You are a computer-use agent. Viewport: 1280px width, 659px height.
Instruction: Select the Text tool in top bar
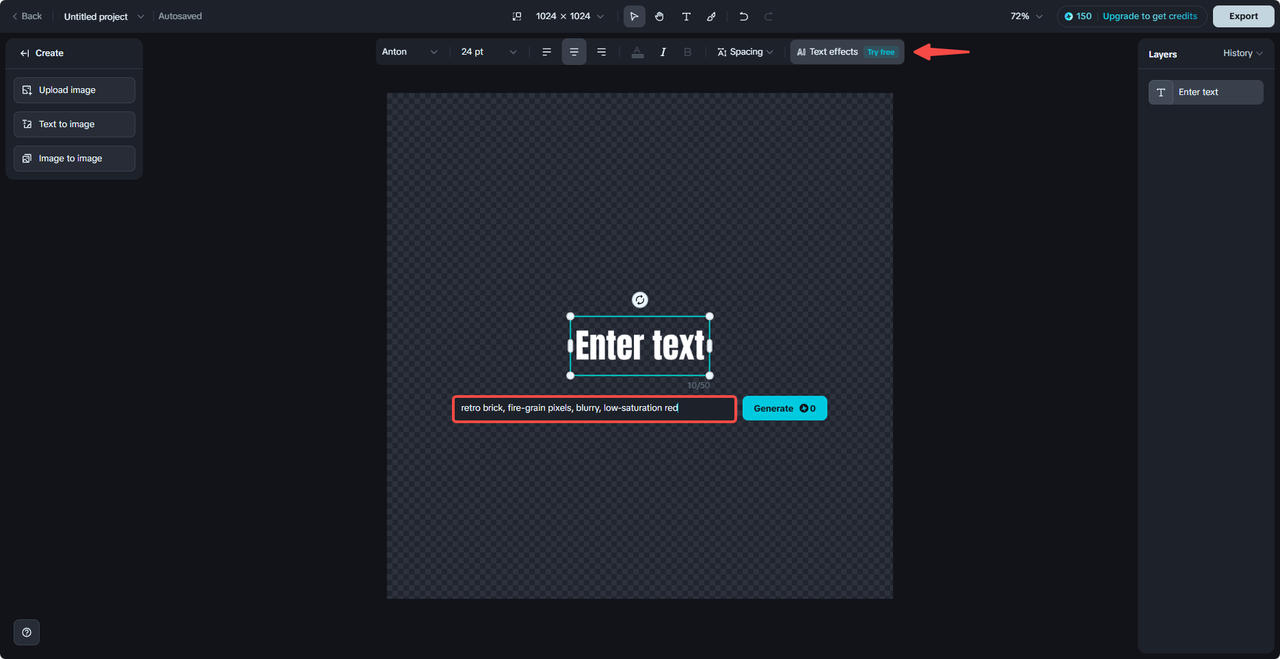(686, 16)
